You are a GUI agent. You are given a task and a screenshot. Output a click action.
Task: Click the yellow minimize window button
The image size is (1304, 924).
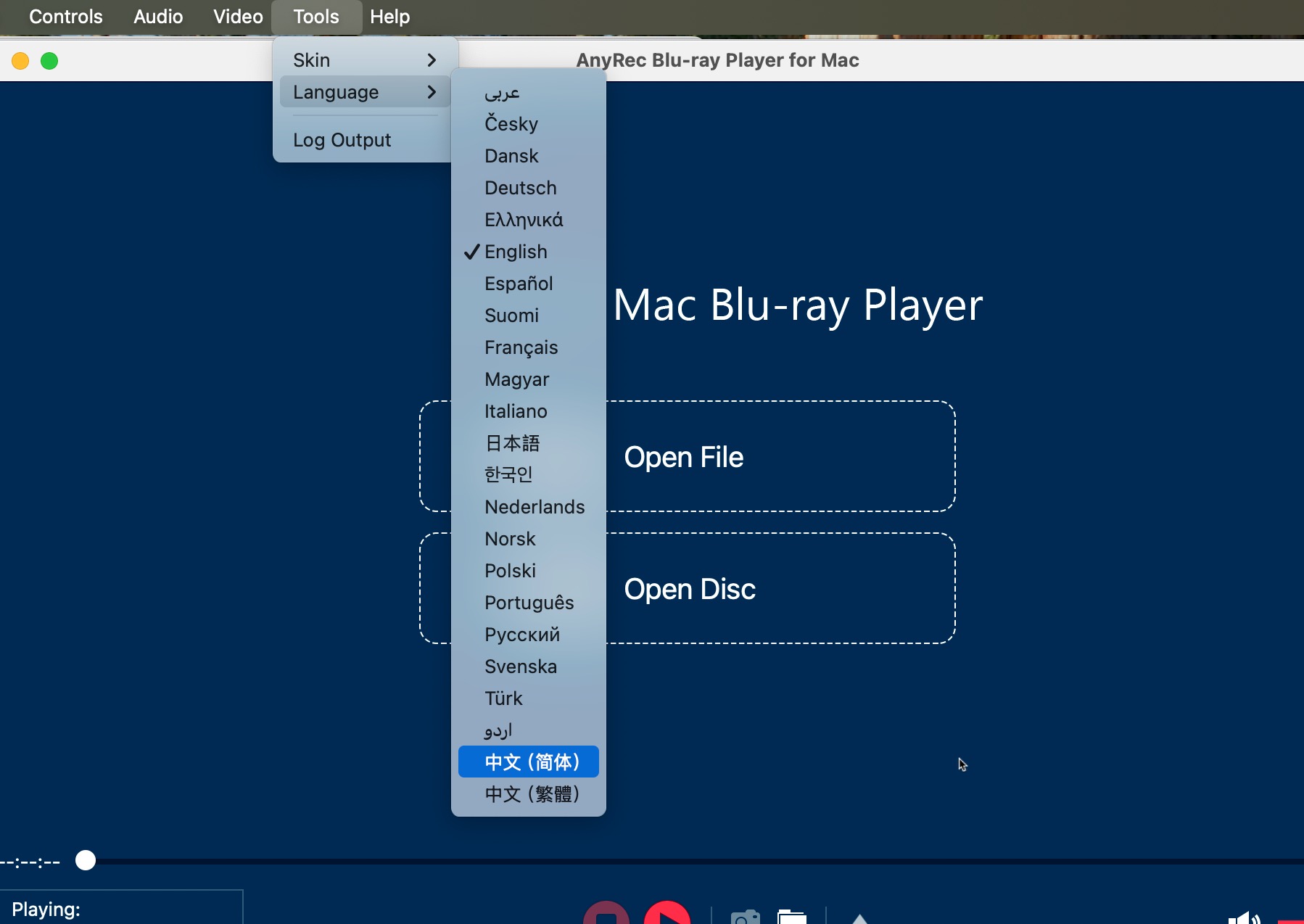coord(20,61)
